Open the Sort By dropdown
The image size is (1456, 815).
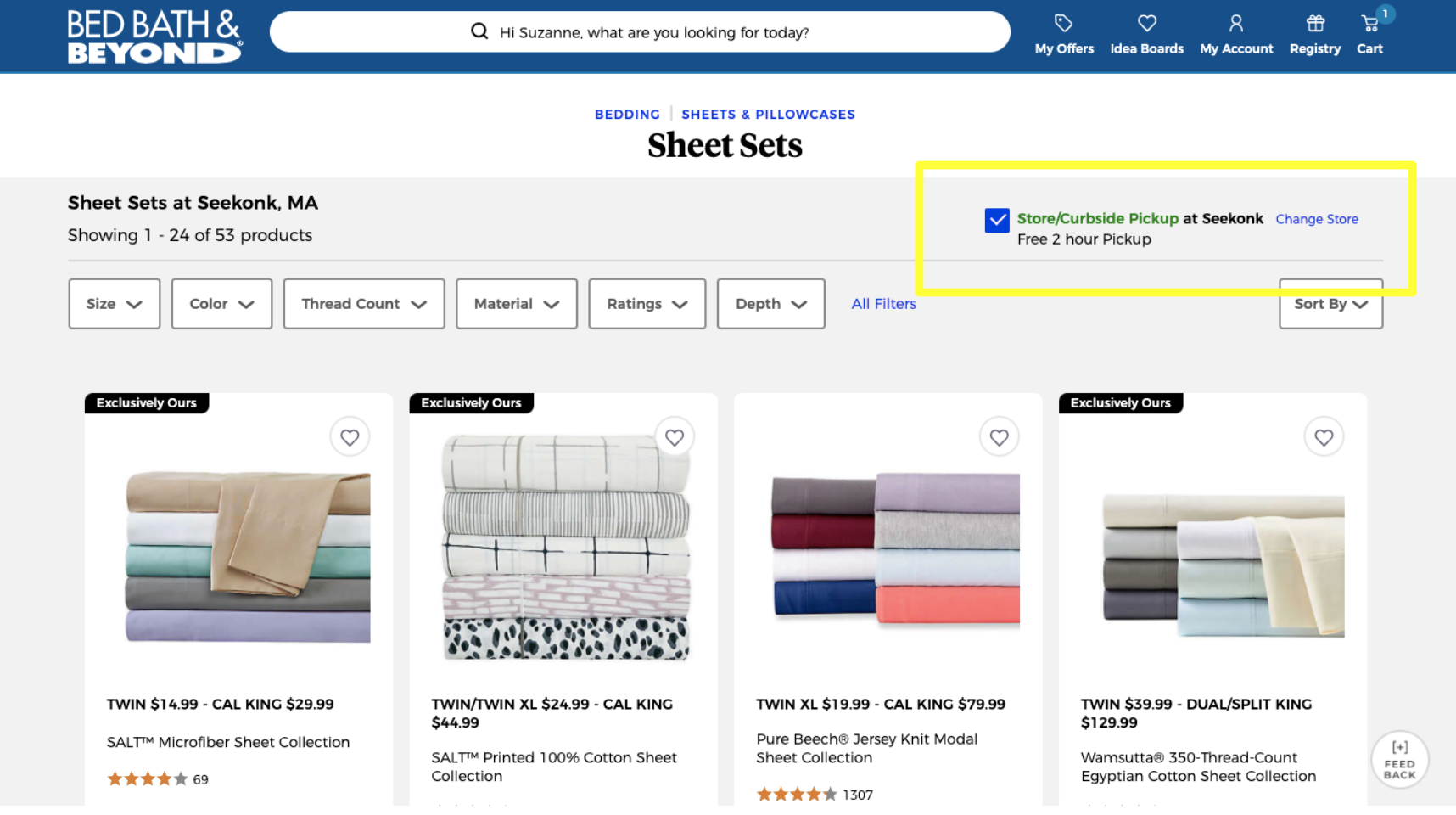point(1331,304)
